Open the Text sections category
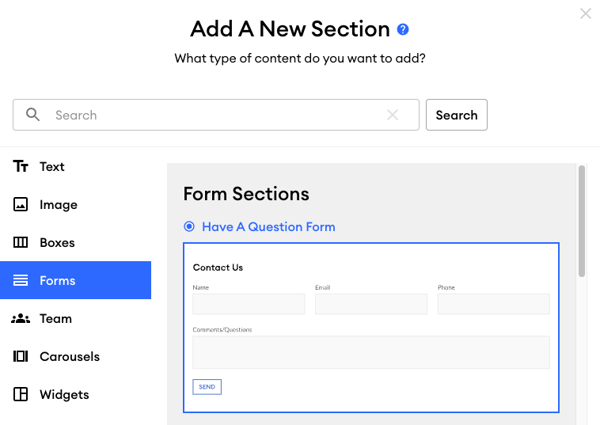Viewport: 600px width, 425px height. point(52,167)
